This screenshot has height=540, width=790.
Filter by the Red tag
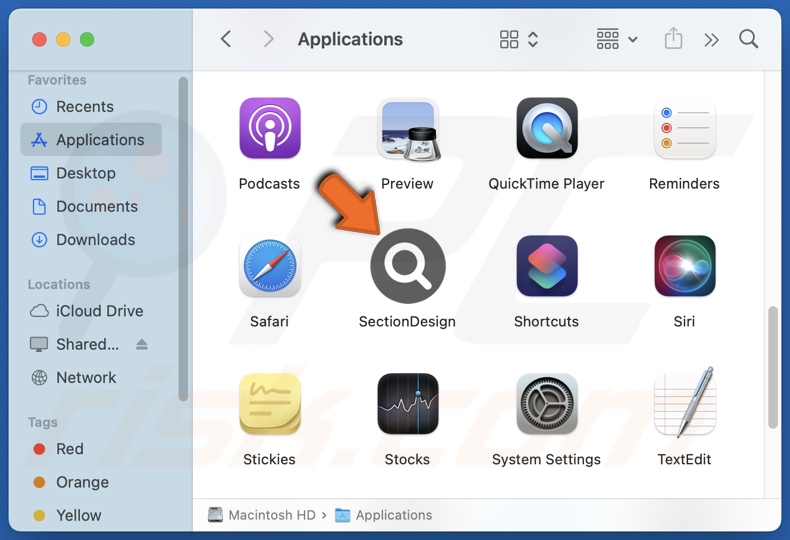point(91,449)
